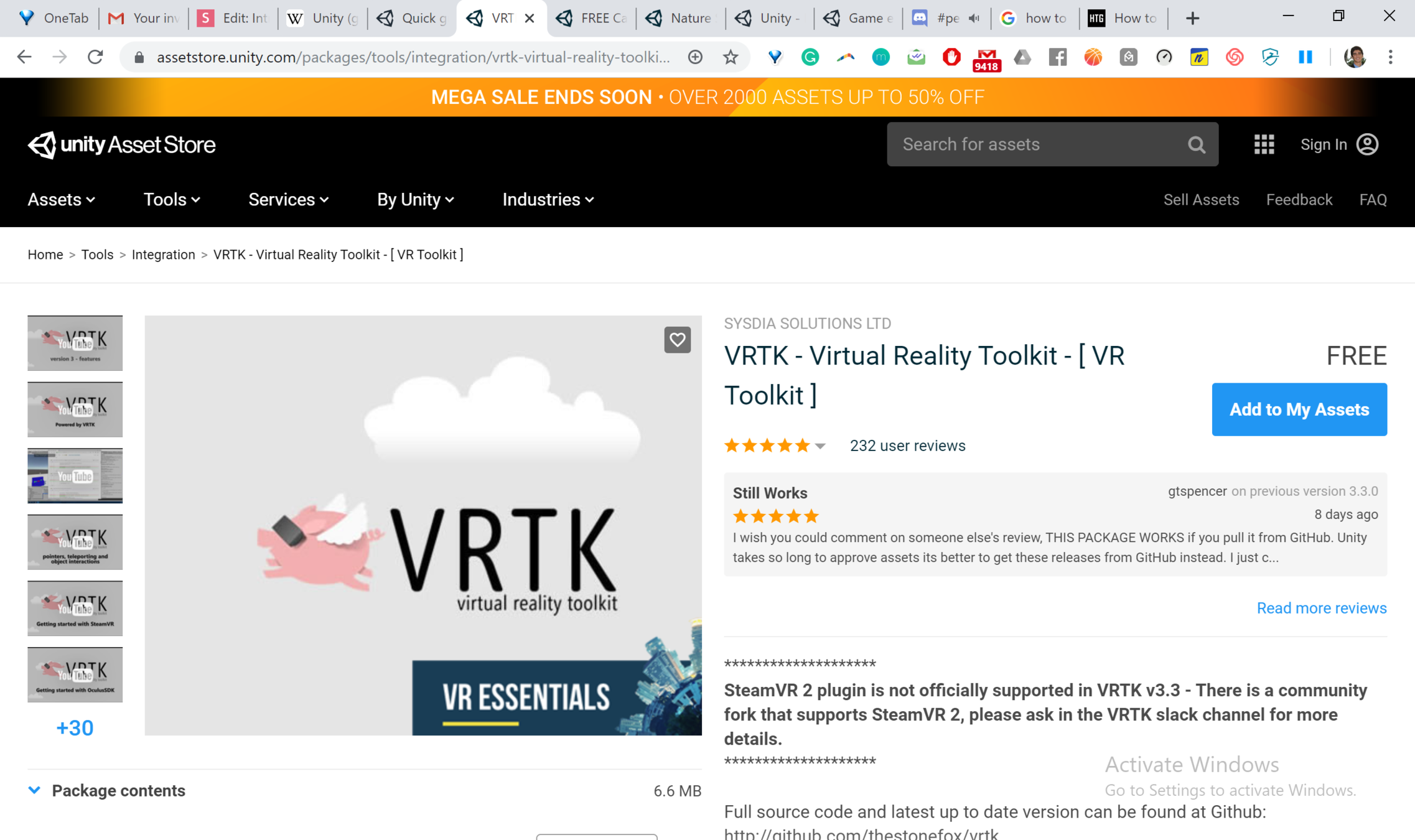Open the Industries dropdown menu

click(x=548, y=200)
